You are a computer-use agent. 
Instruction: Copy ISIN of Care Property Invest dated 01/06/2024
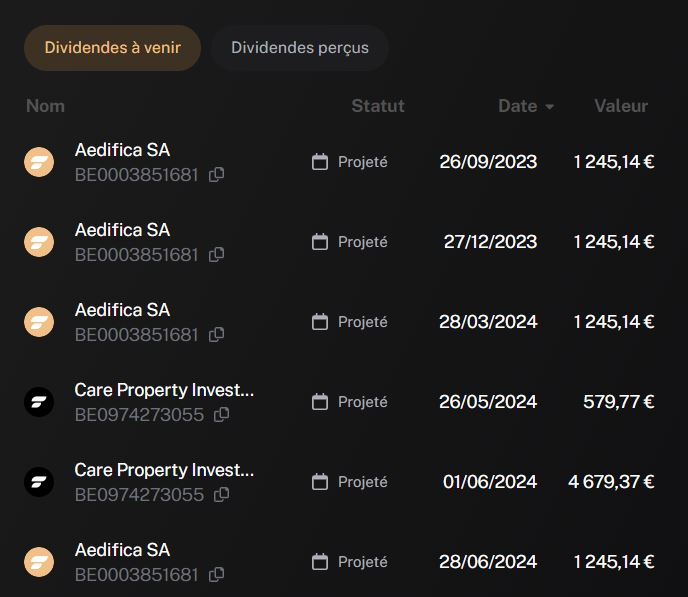tap(222, 495)
